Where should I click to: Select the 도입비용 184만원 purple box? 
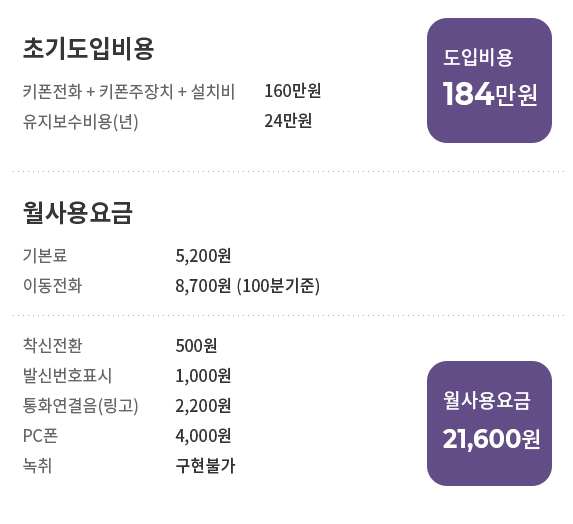click(x=489, y=80)
